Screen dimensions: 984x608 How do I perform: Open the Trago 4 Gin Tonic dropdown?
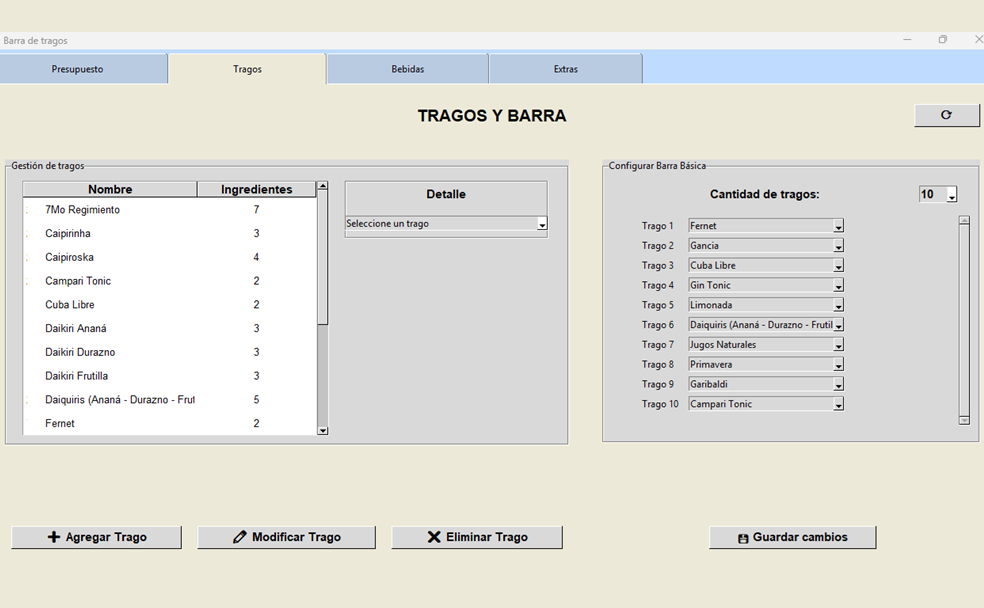tap(766, 285)
